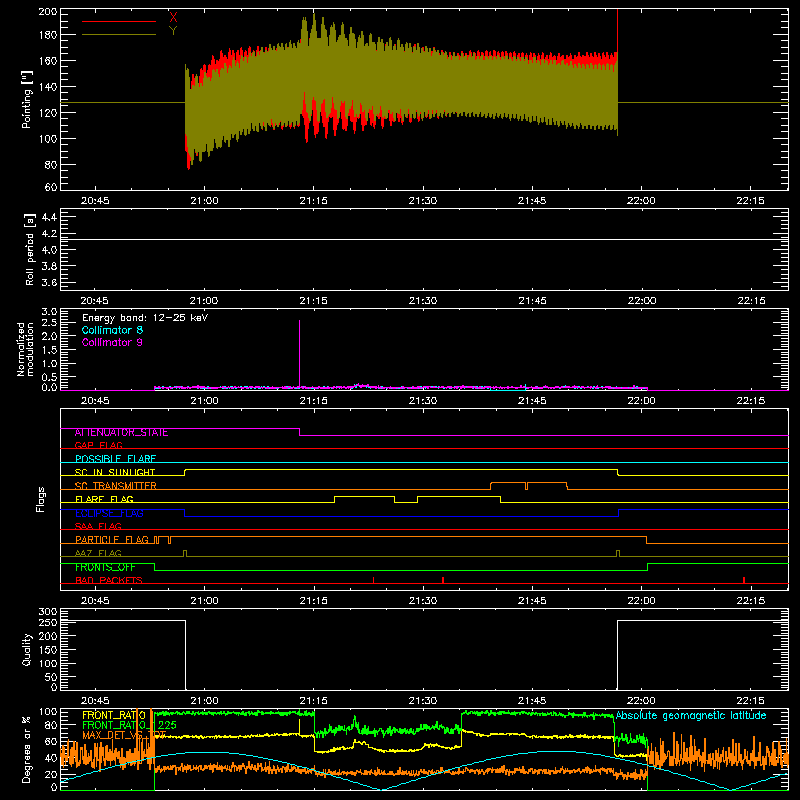Click the olive Y legend line sample

[119, 34]
